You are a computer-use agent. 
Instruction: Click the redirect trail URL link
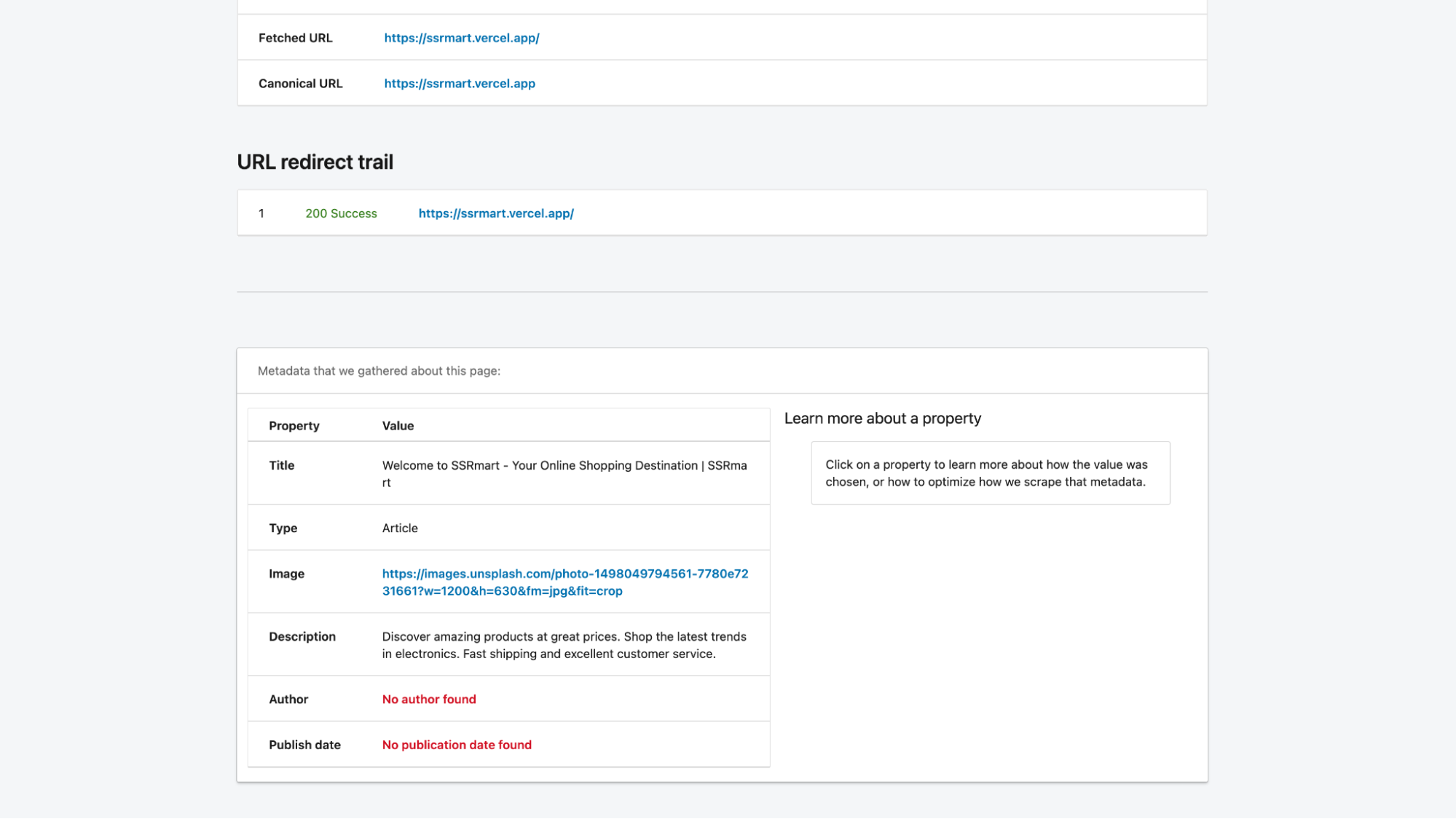click(x=495, y=213)
